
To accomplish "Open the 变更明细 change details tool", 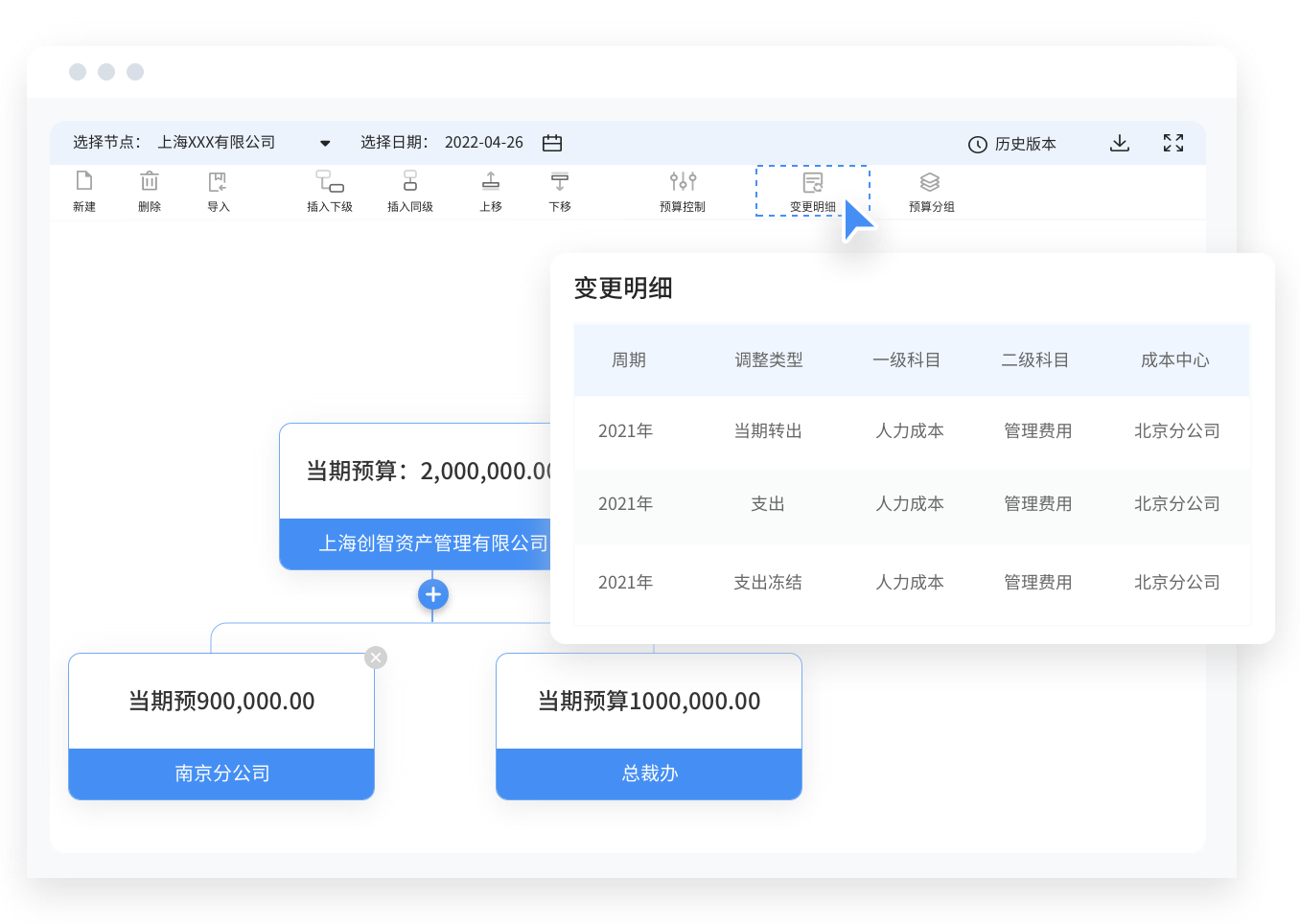I will tap(813, 184).
